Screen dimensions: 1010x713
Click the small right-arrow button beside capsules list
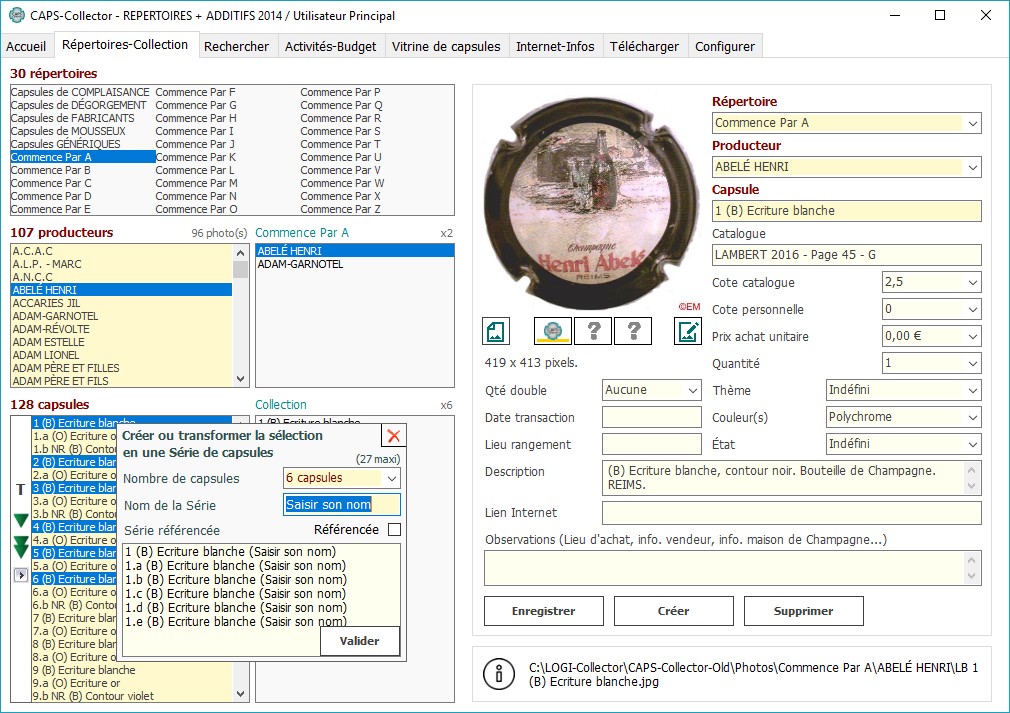[x=21, y=575]
